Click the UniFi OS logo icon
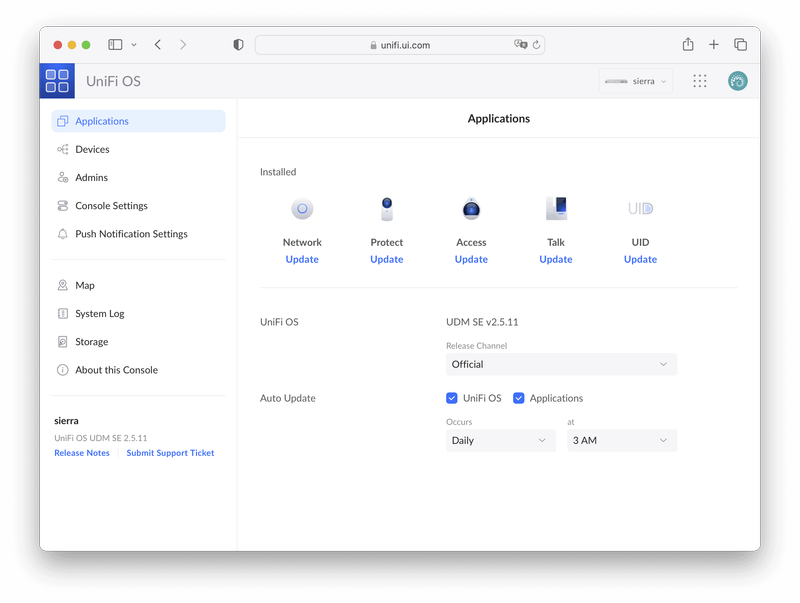Viewport: 800px width, 603px height. (x=57, y=81)
